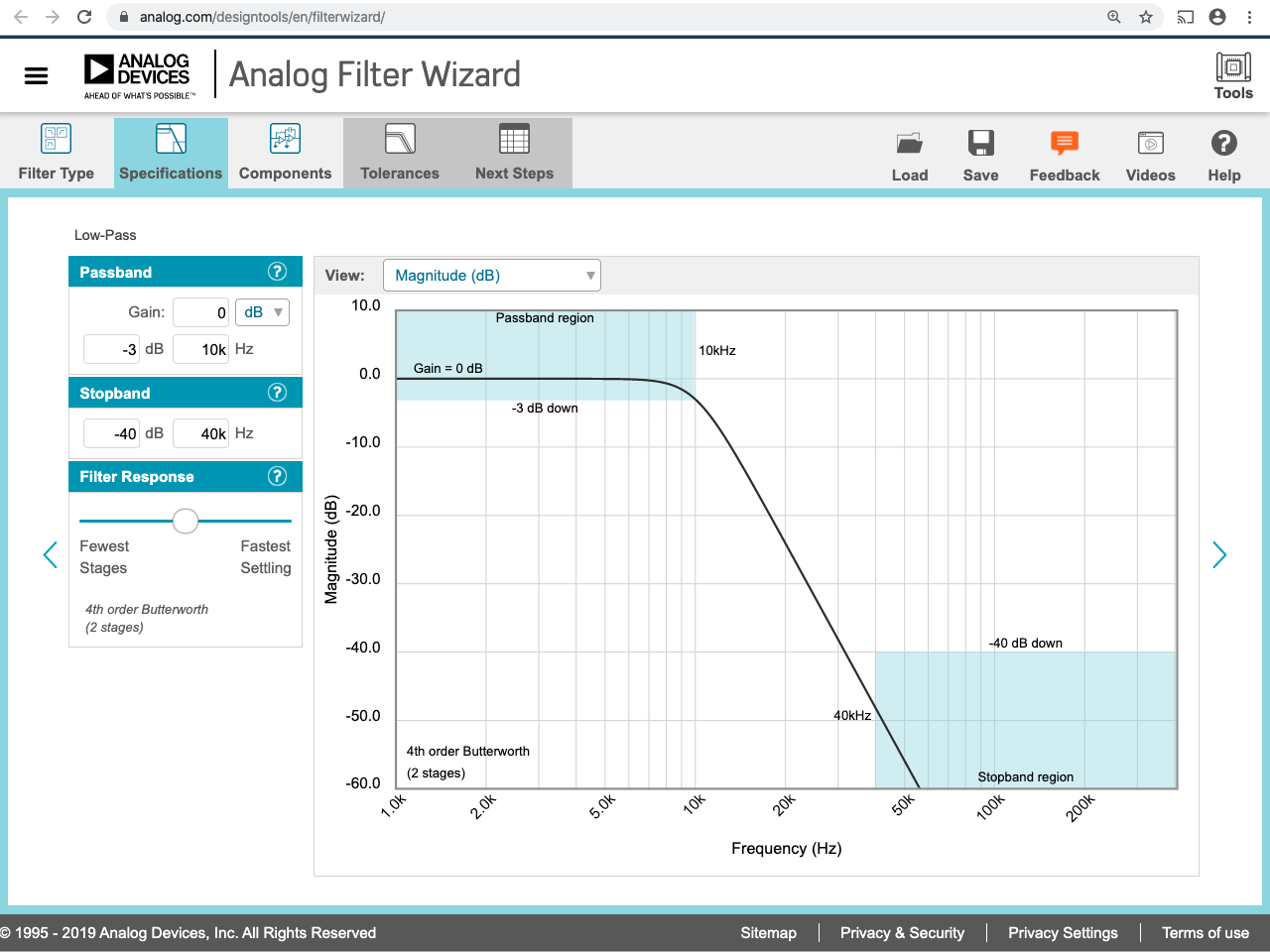This screenshot has height=952, width=1270.
Task: Switch to the Next Steps tab label
Action: (514, 174)
